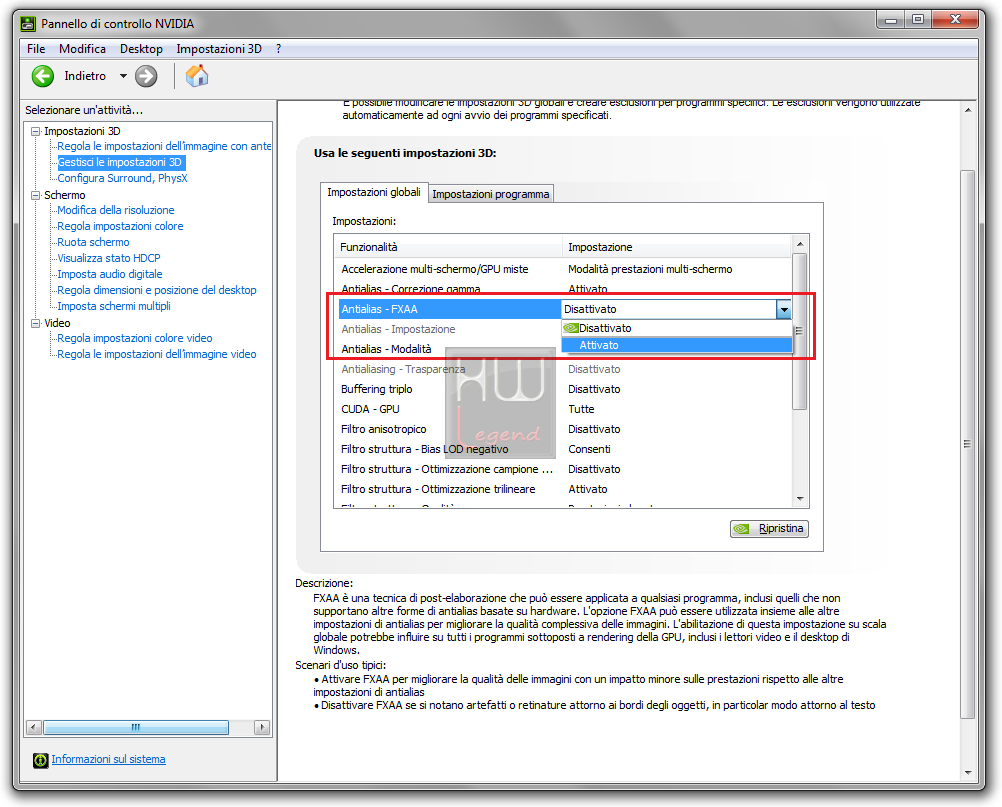
Task: Select the Buffering triplo row
Action: tap(562, 389)
